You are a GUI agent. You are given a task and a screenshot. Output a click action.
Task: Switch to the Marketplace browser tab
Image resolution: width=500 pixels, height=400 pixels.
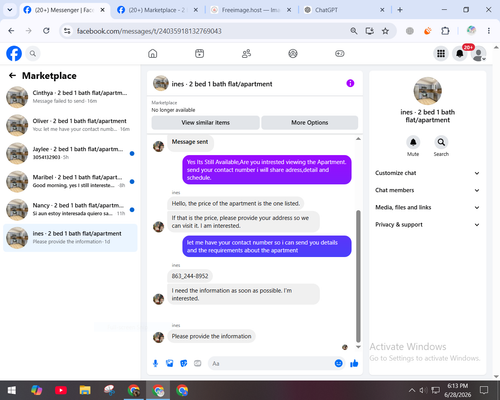(157, 10)
